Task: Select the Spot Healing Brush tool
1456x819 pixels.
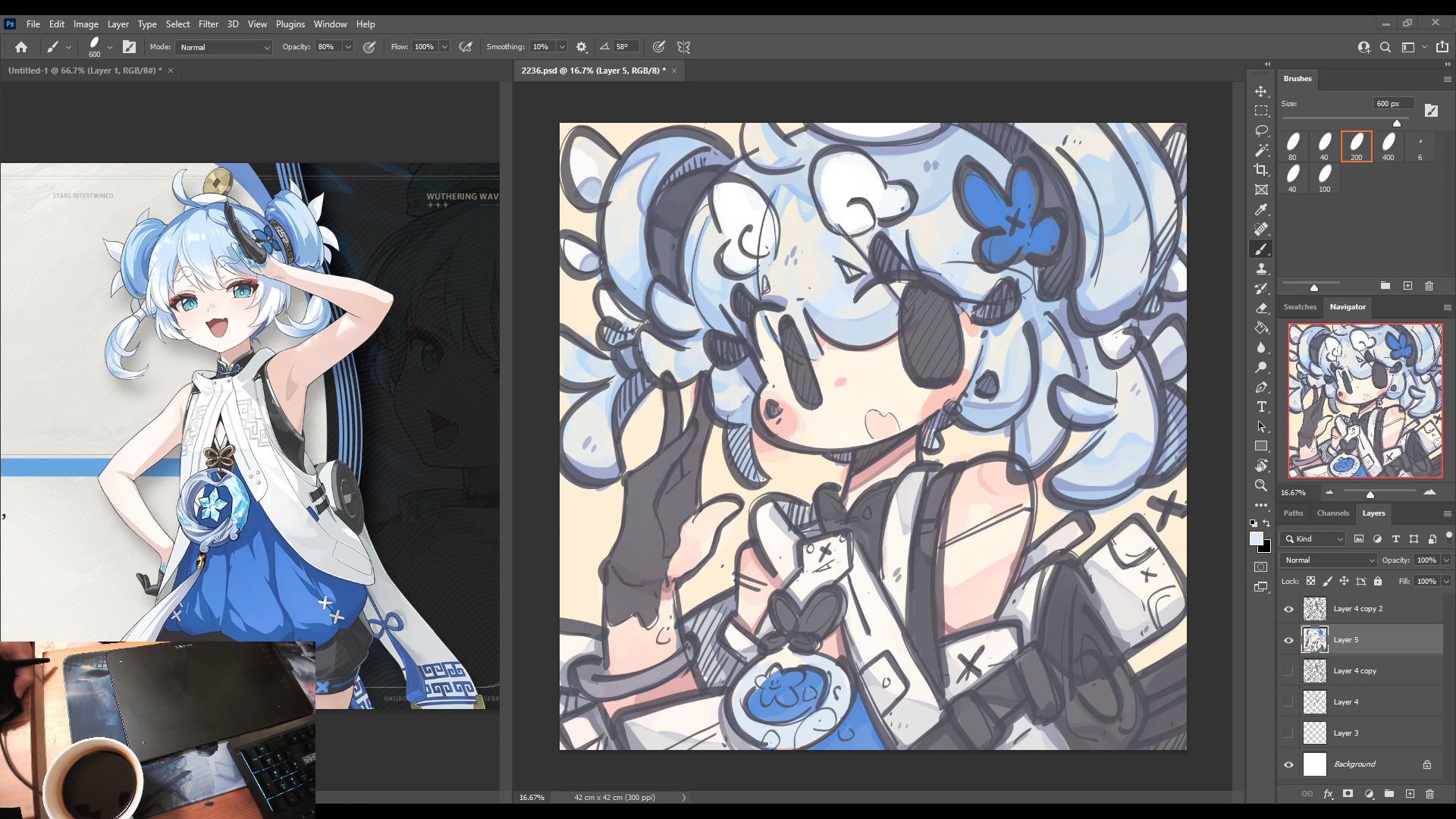Action: (x=1261, y=229)
